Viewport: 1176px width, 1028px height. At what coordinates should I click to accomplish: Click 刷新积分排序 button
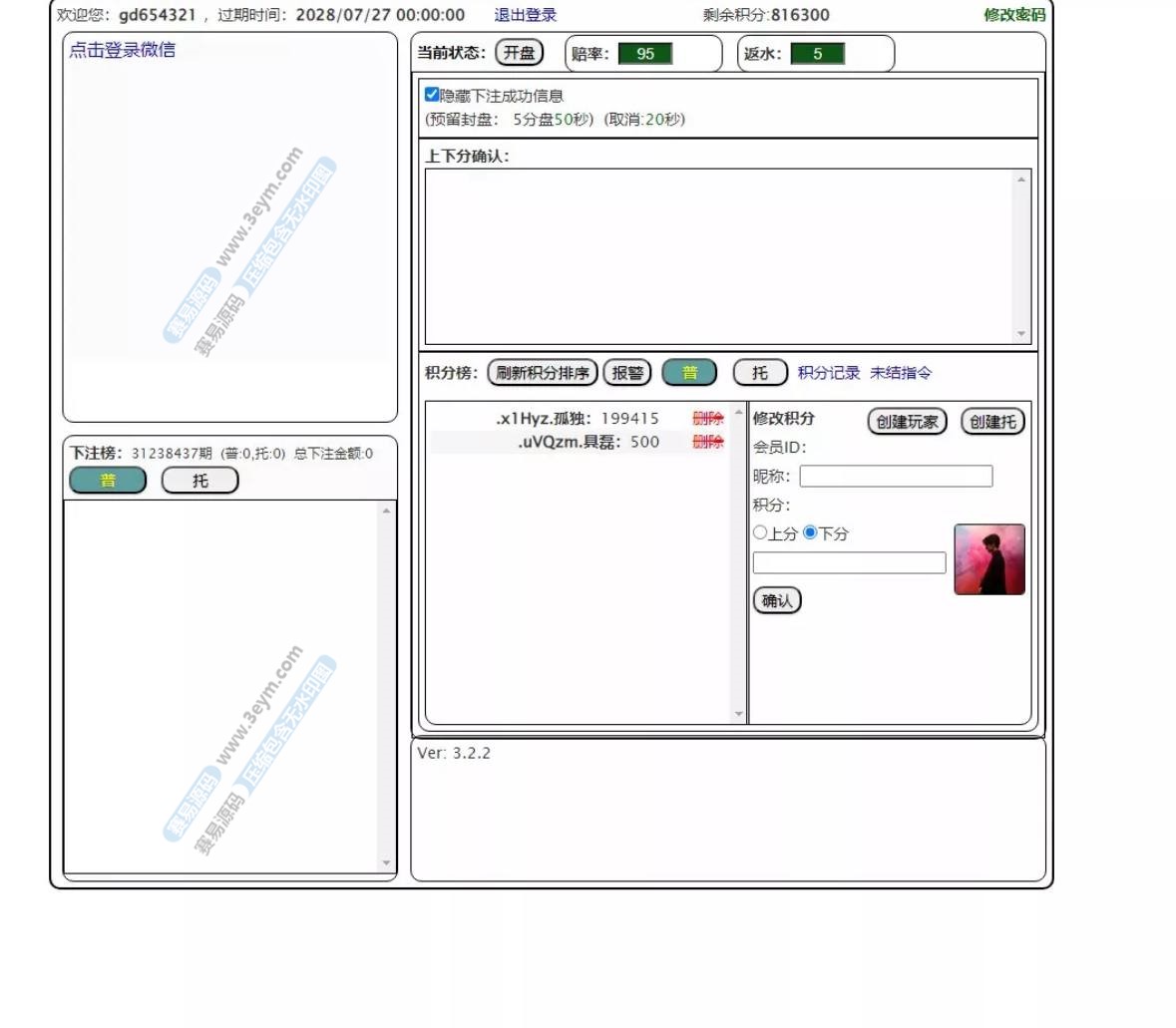point(542,373)
